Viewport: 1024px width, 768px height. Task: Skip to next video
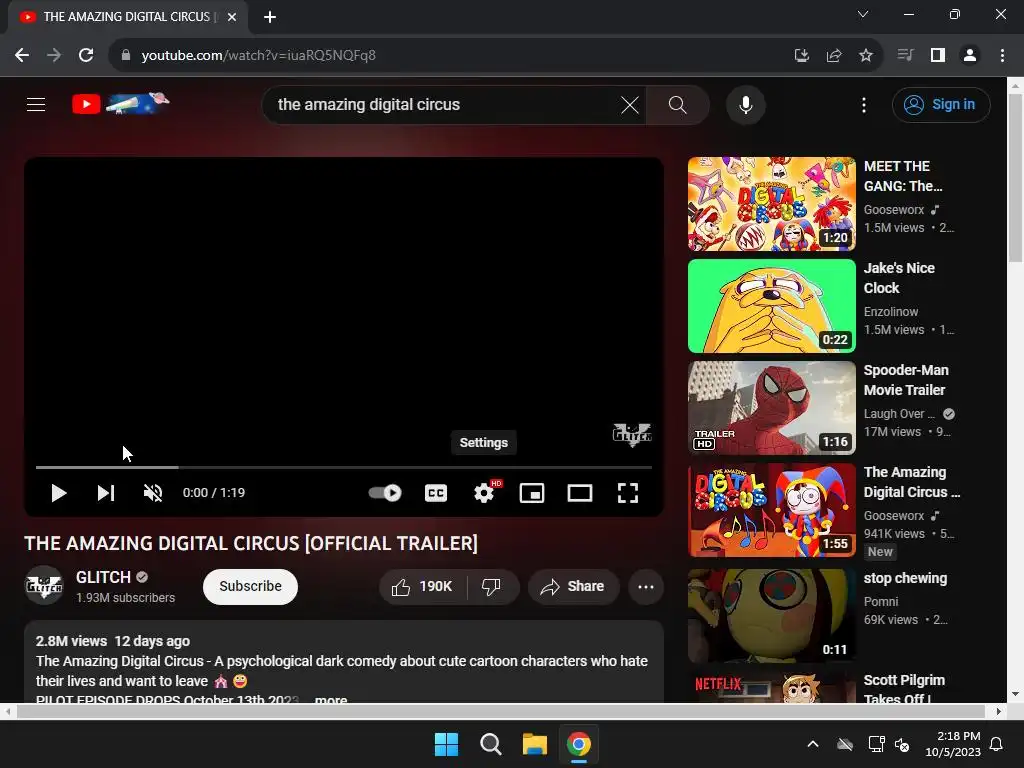(x=106, y=493)
